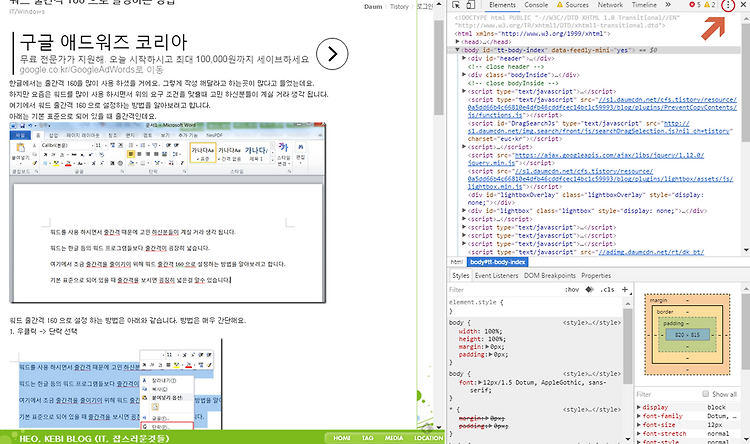The width and height of the screenshot is (750, 444).
Task: Select the Styles sidebar tab
Action: click(x=461, y=276)
